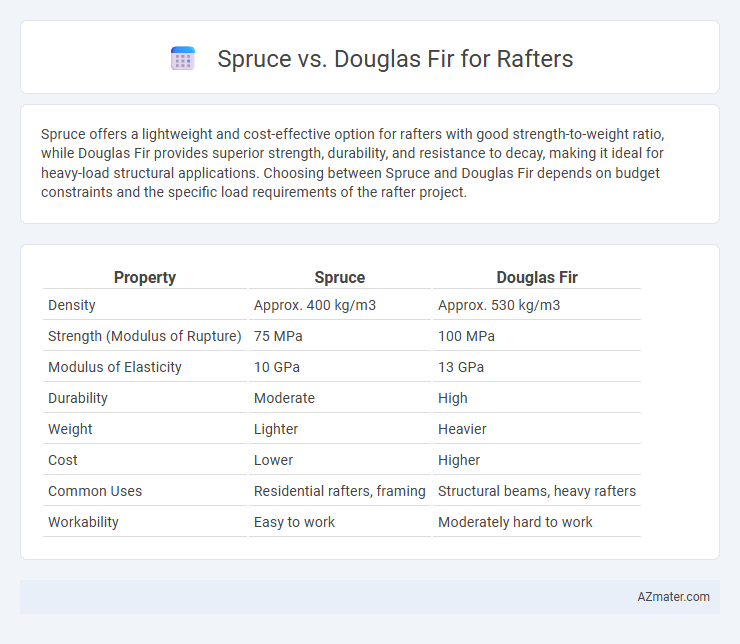Click the 'Heavier' cell
This screenshot has width=740, height=644.
[462, 429]
